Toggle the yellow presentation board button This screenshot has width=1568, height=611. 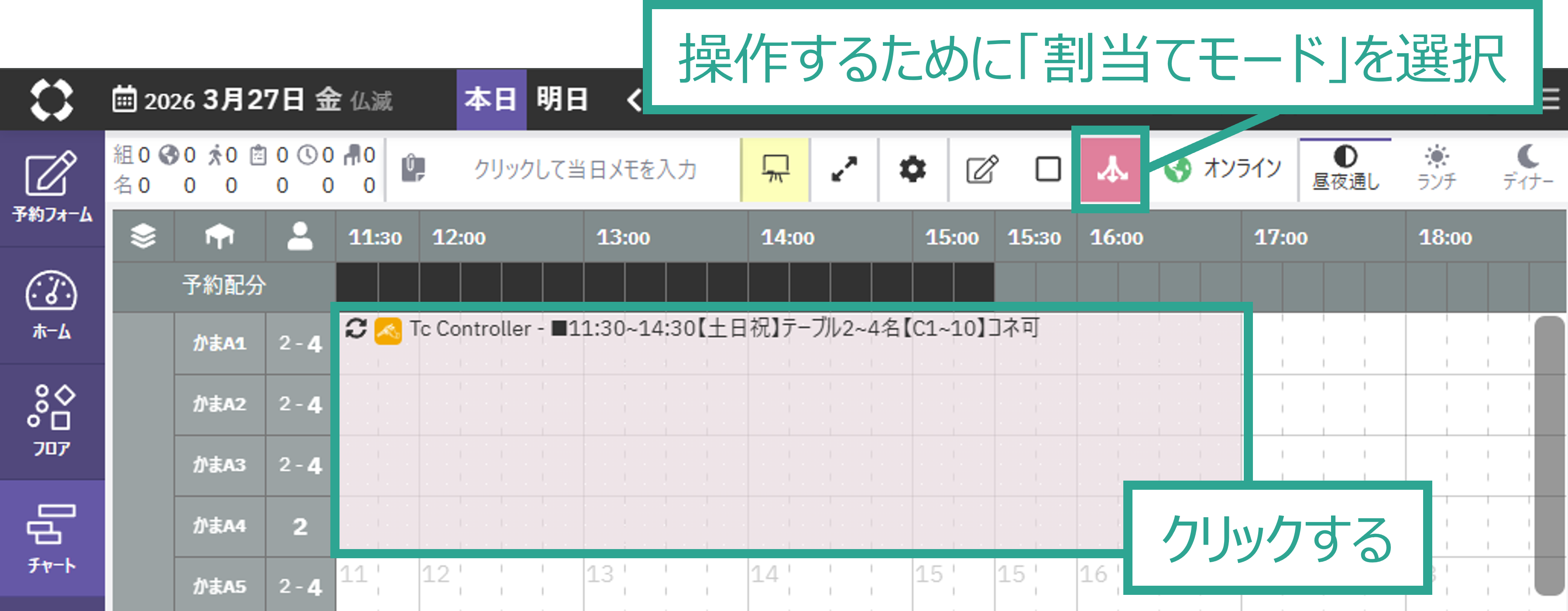pos(775,169)
